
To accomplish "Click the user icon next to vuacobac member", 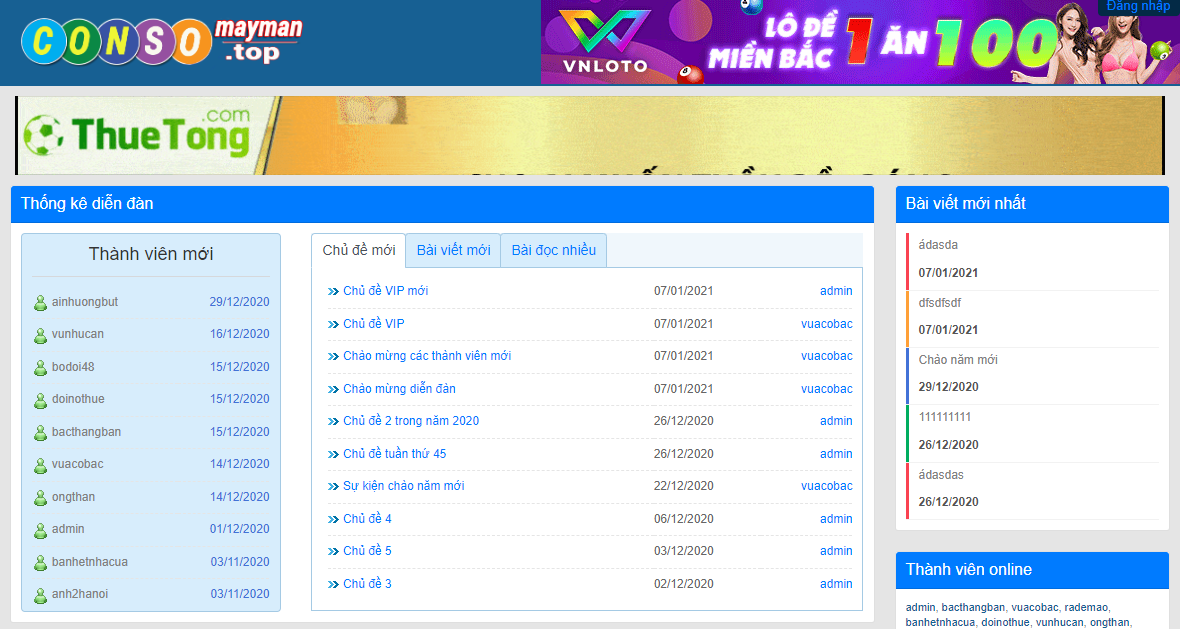I will [x=40, y=465].
